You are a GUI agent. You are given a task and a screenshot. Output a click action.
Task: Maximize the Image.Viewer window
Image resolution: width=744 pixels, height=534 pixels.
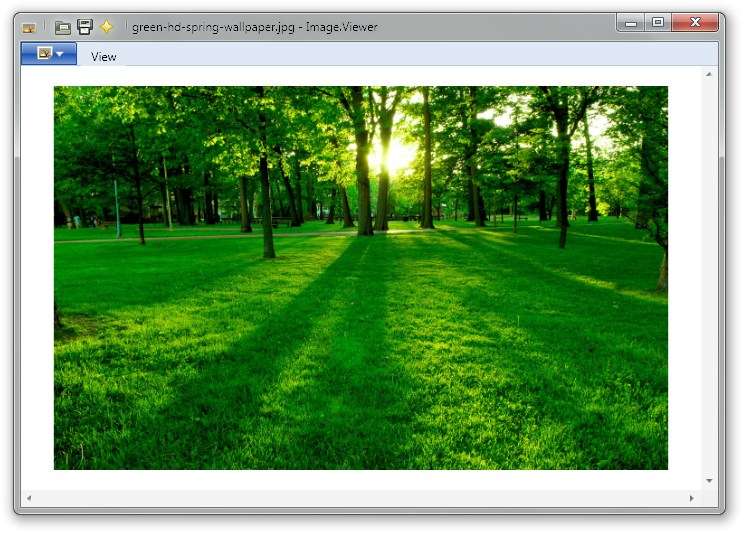[658, 22]
